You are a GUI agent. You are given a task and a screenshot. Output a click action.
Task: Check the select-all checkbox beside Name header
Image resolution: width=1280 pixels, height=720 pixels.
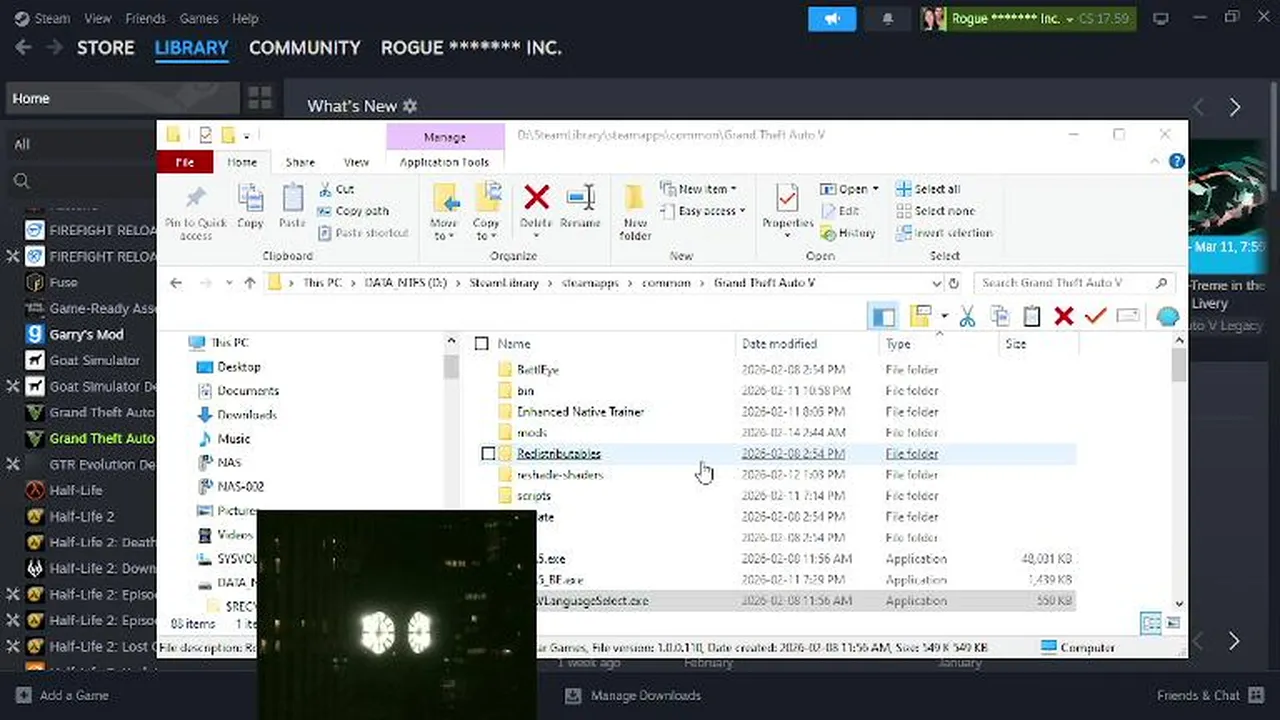[481, 344]
